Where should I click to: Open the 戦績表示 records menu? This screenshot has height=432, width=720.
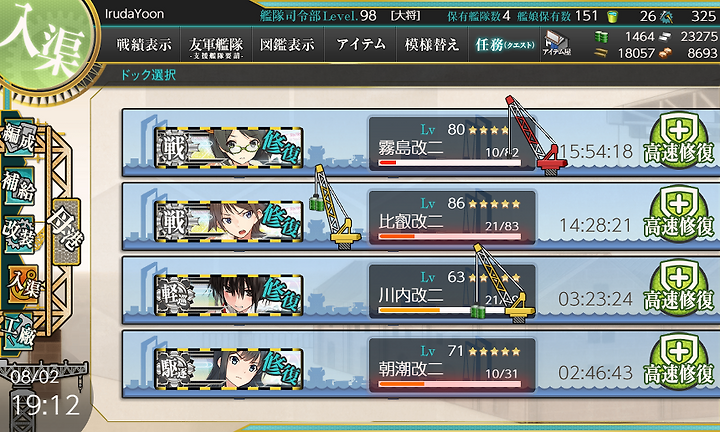[x=144, y=45]
